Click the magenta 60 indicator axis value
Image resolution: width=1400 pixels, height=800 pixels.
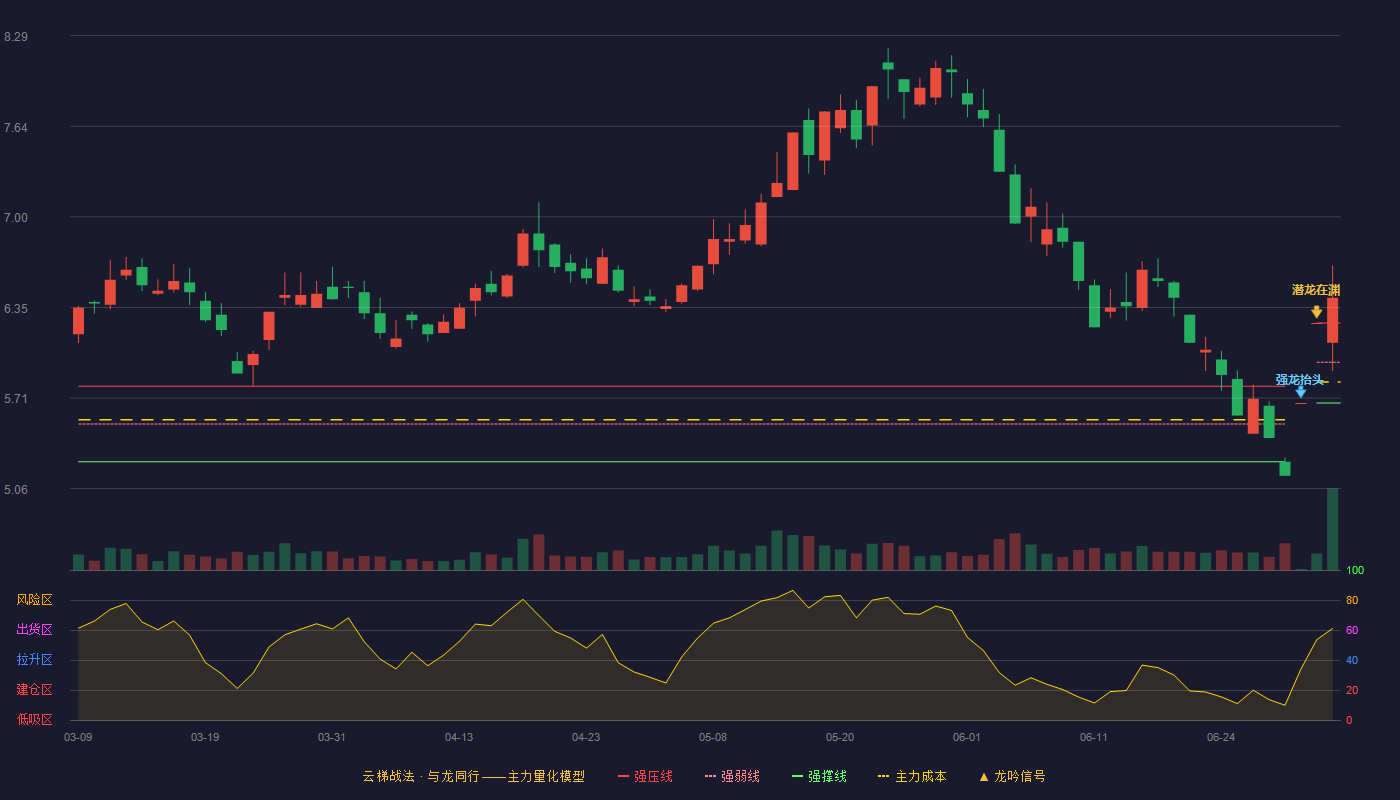click(x=1352, y=630)
